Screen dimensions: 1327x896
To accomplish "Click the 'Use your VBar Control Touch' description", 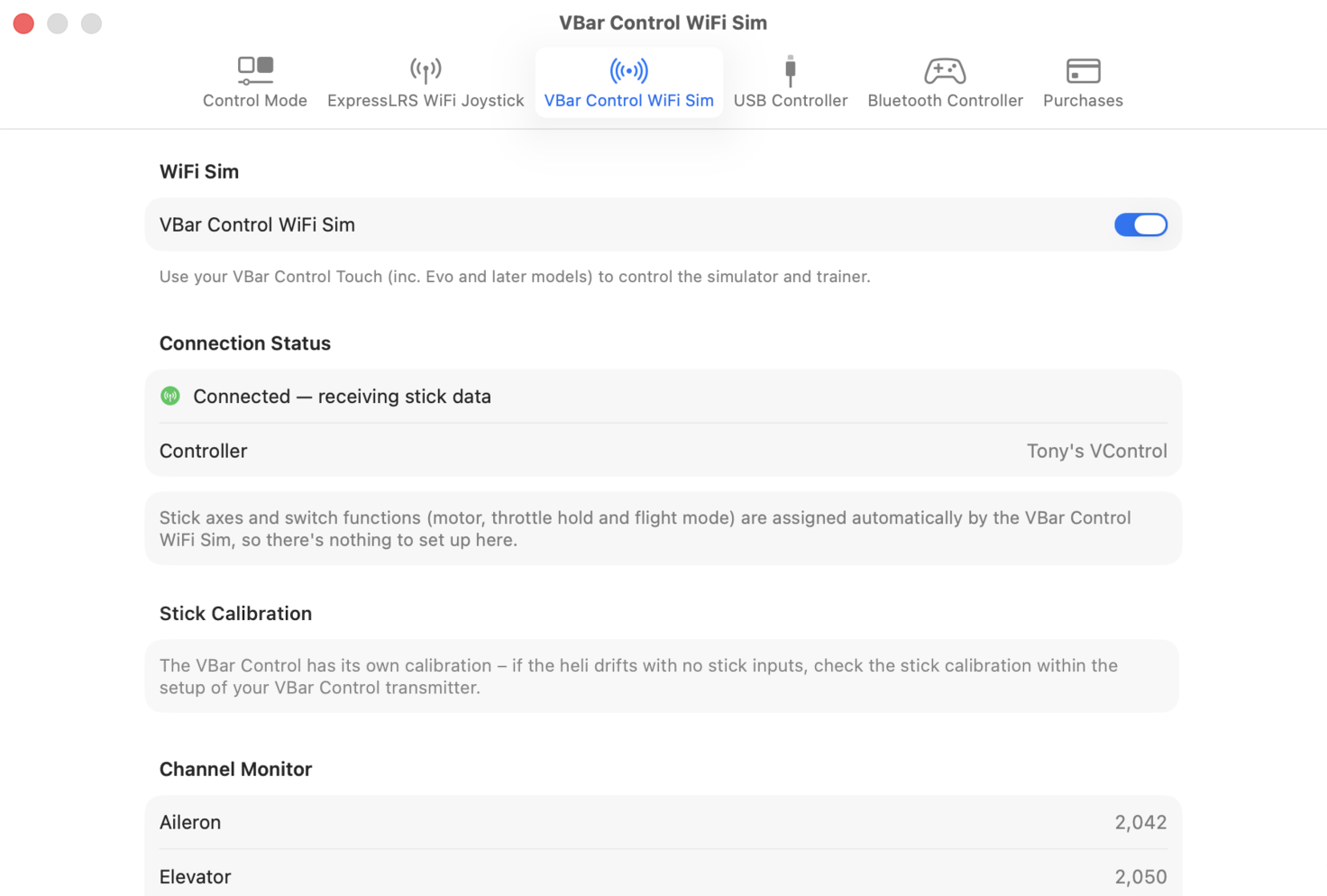I will 515,277.
